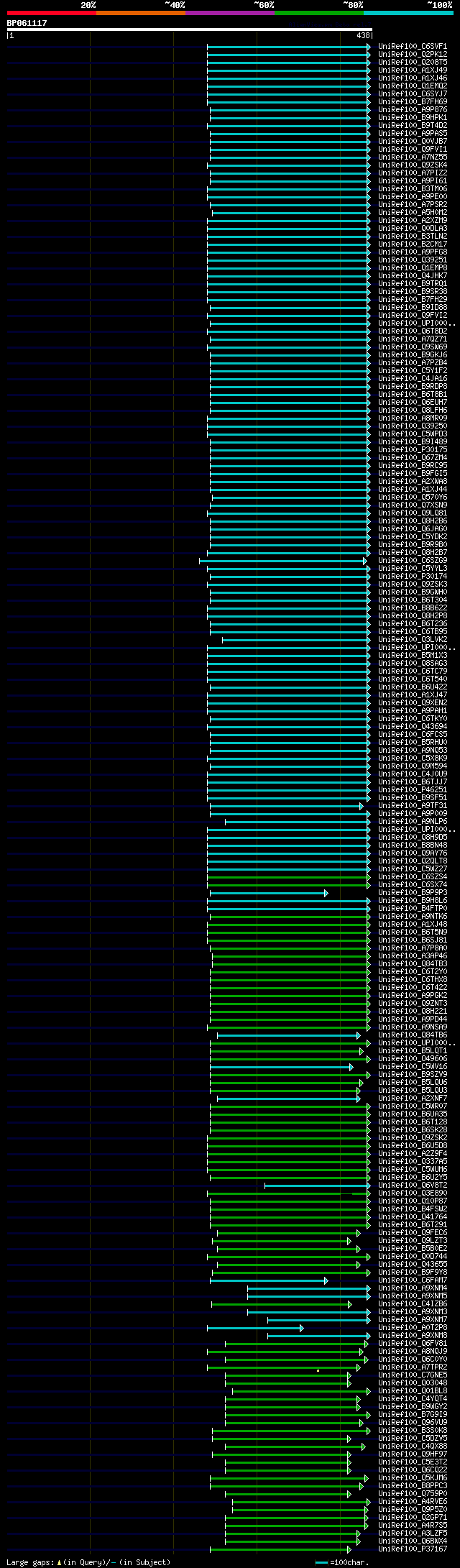460x1568 pixels.
Task: Open hit UniRef100_A1XJ49
Action: click(413, 70)
